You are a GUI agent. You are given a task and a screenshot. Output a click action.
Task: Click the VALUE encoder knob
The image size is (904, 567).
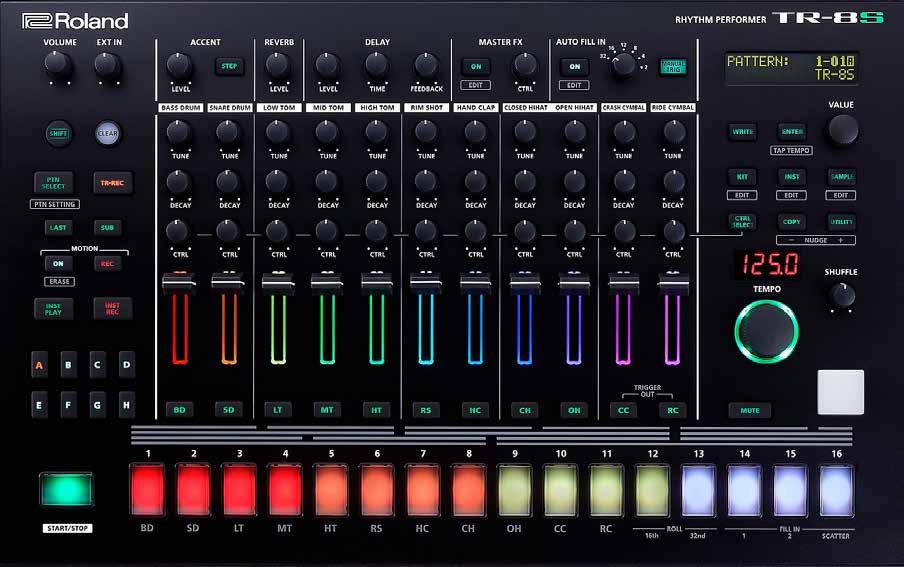[843, 129]
